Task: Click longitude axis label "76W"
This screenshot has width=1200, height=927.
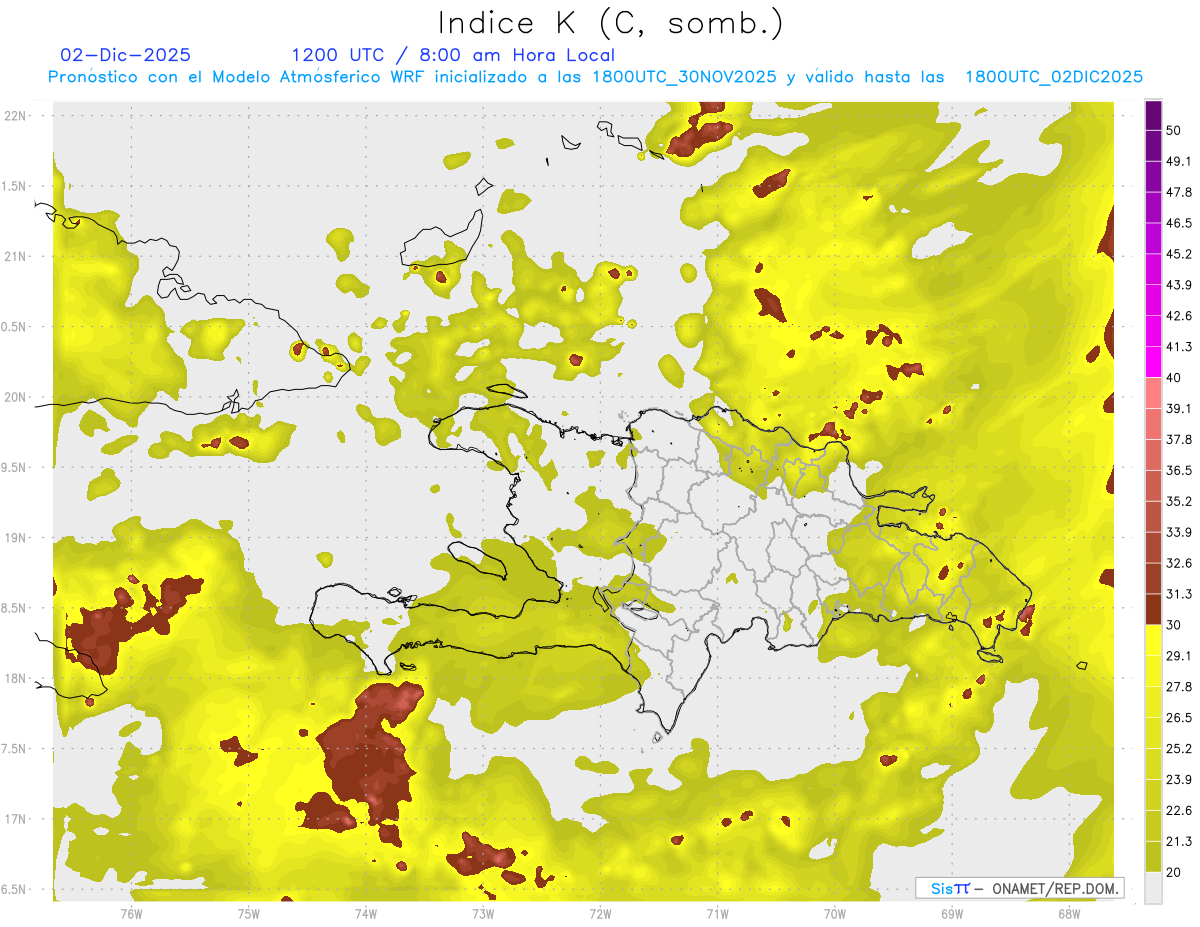Action: (131, 913)
